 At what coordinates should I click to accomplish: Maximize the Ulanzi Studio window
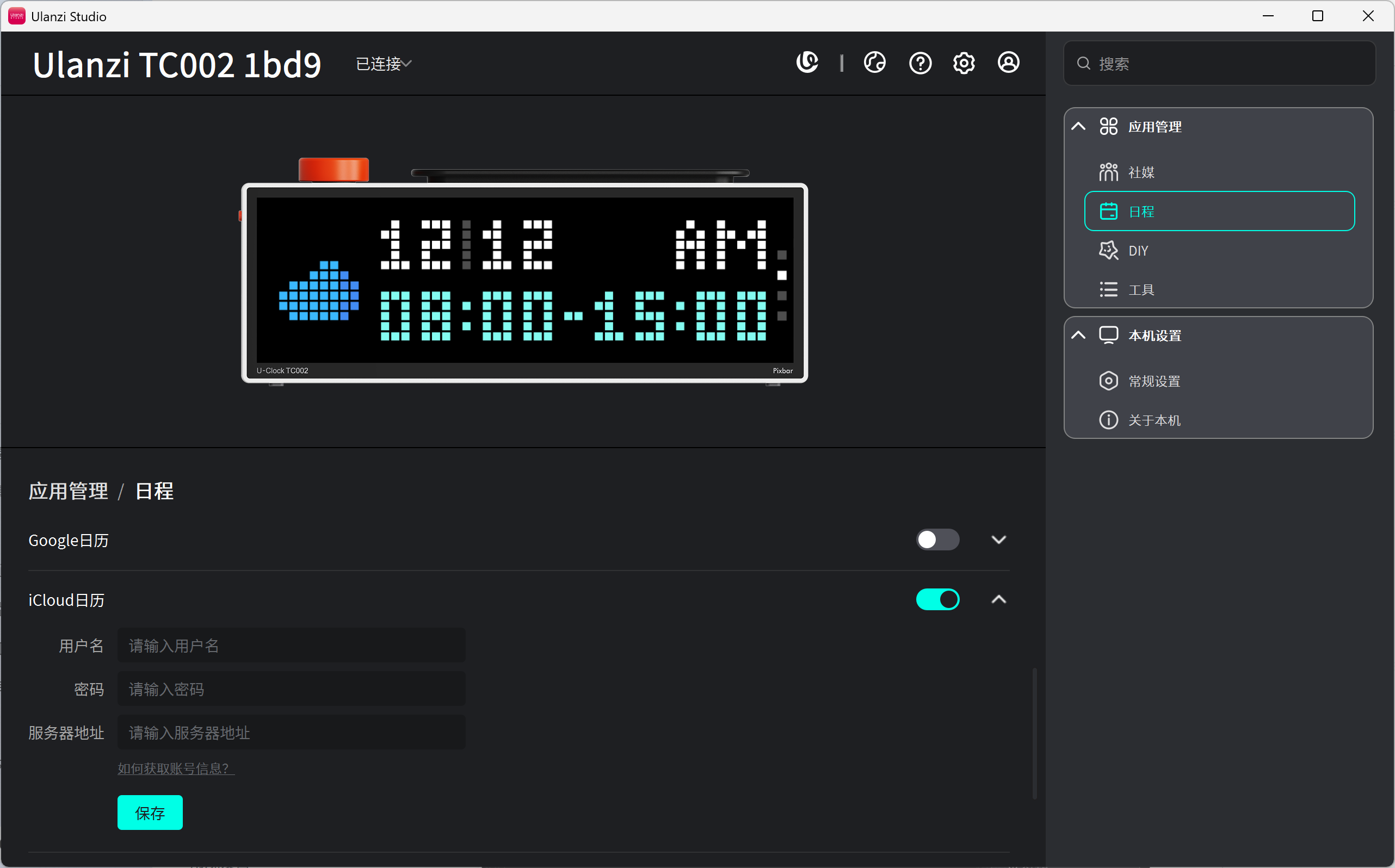point(1317,16)
